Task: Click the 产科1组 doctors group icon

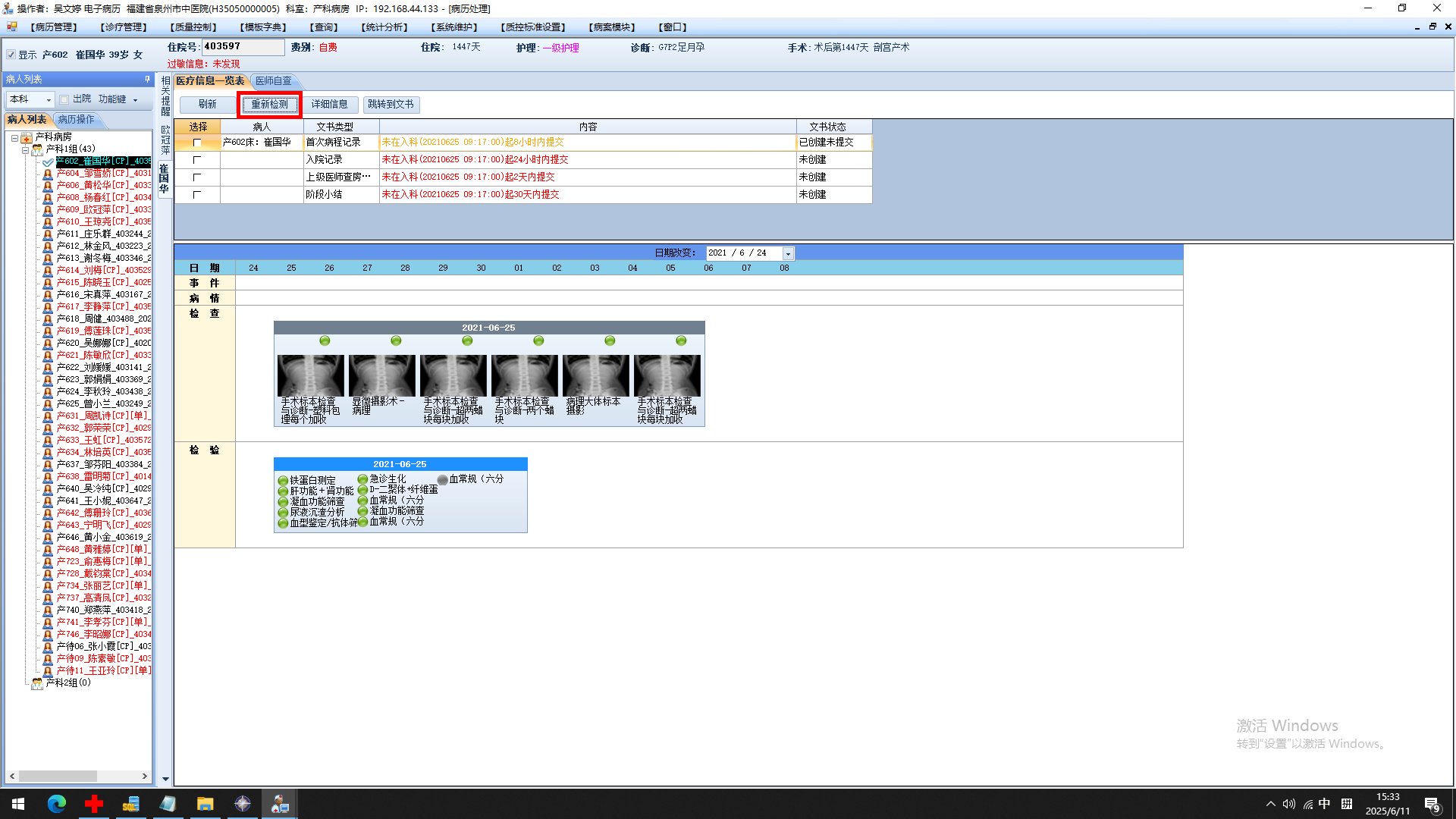Action: 37,149
